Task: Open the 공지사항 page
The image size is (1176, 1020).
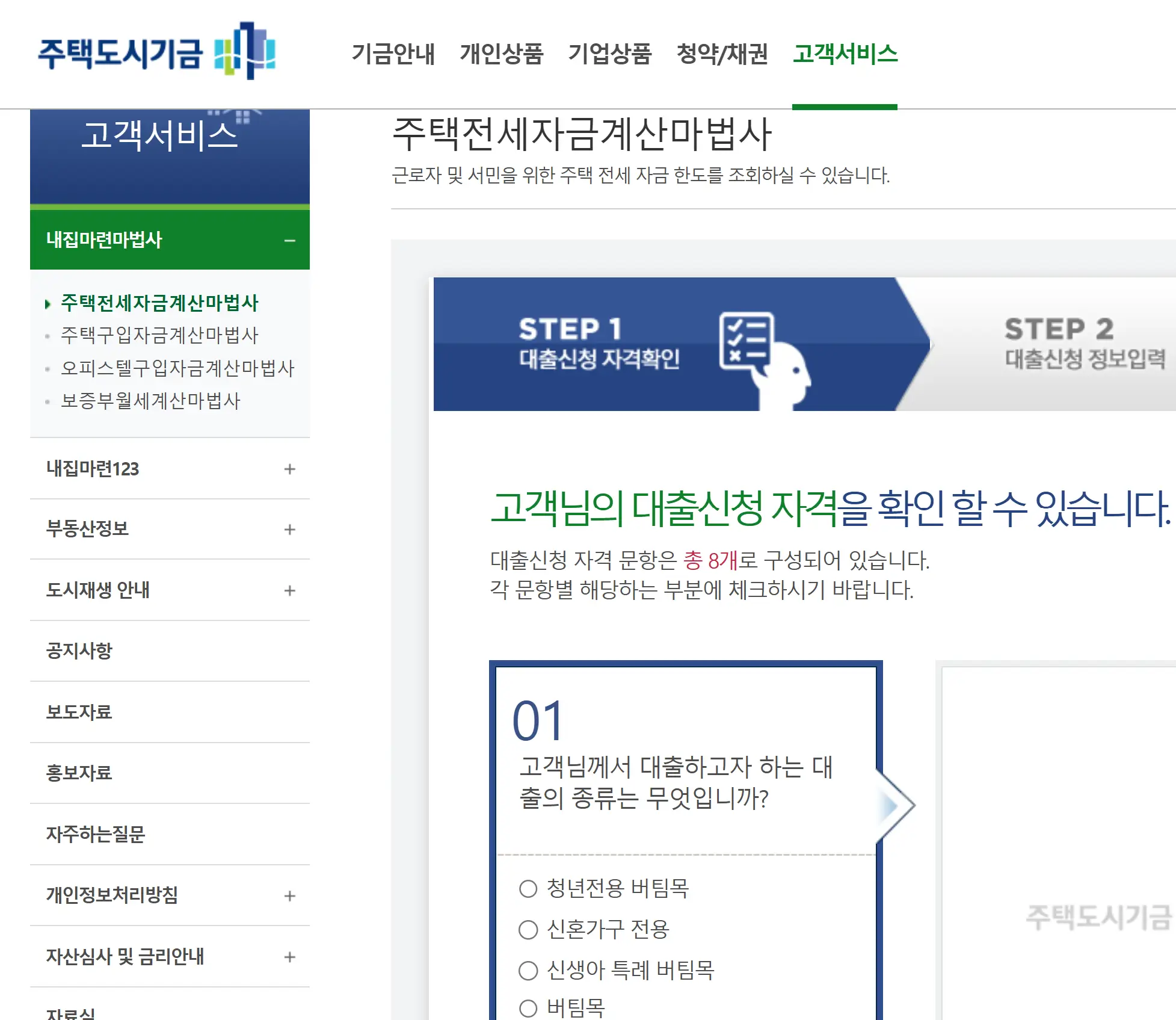Action: [x=170, y=651]
